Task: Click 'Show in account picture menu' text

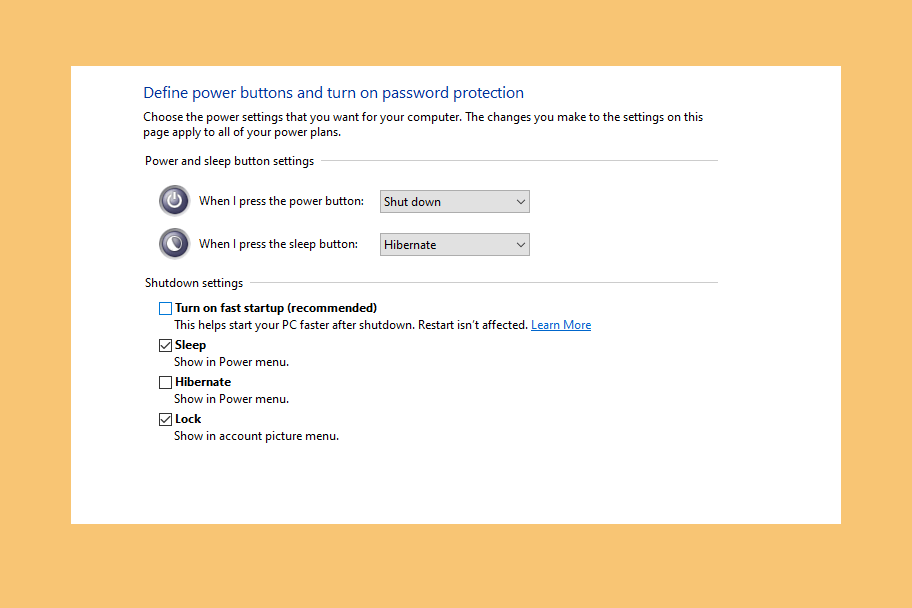Action: click(256, 436)
